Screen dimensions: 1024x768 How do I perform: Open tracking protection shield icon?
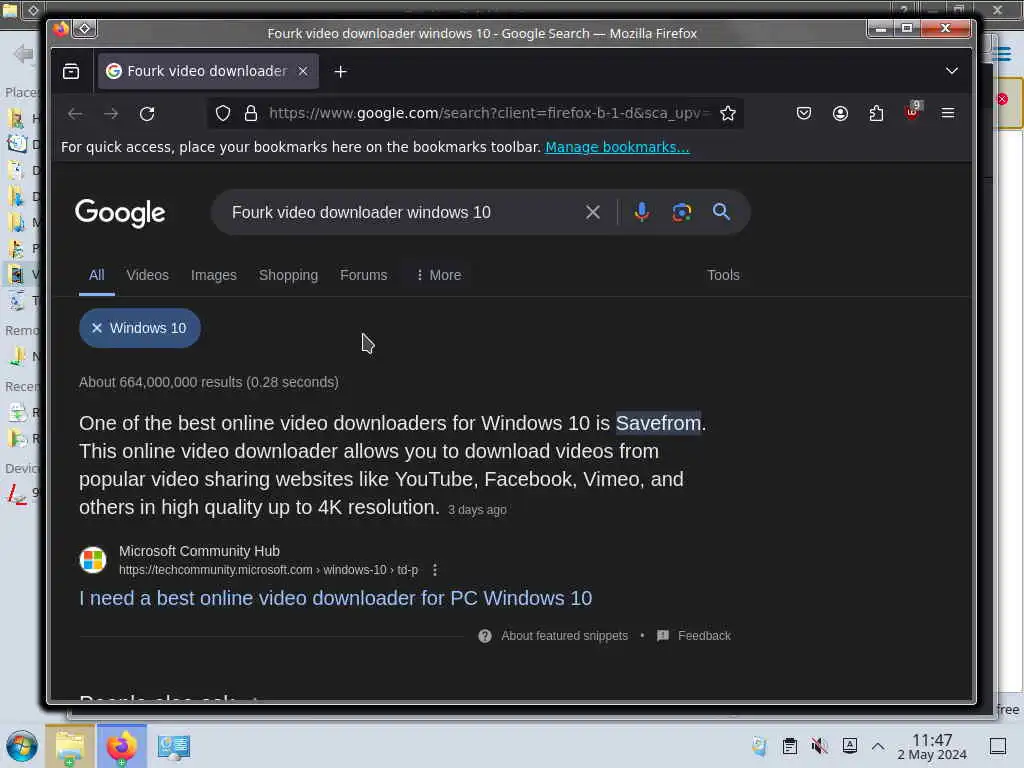[223, 114]
